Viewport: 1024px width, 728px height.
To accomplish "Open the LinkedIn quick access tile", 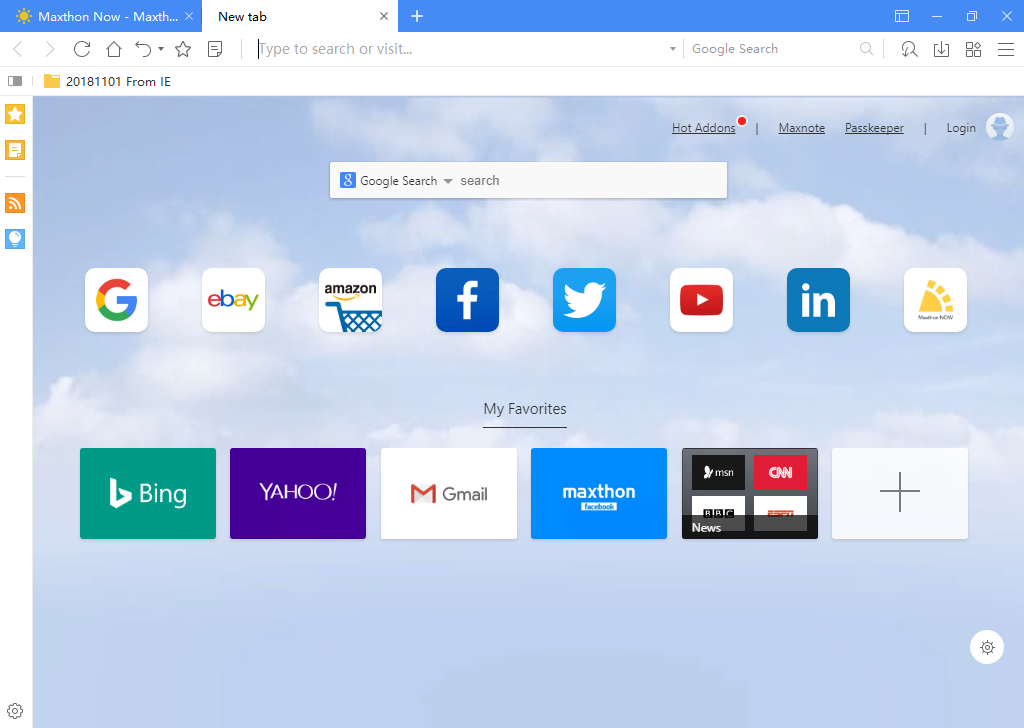I will pos(818,300).
